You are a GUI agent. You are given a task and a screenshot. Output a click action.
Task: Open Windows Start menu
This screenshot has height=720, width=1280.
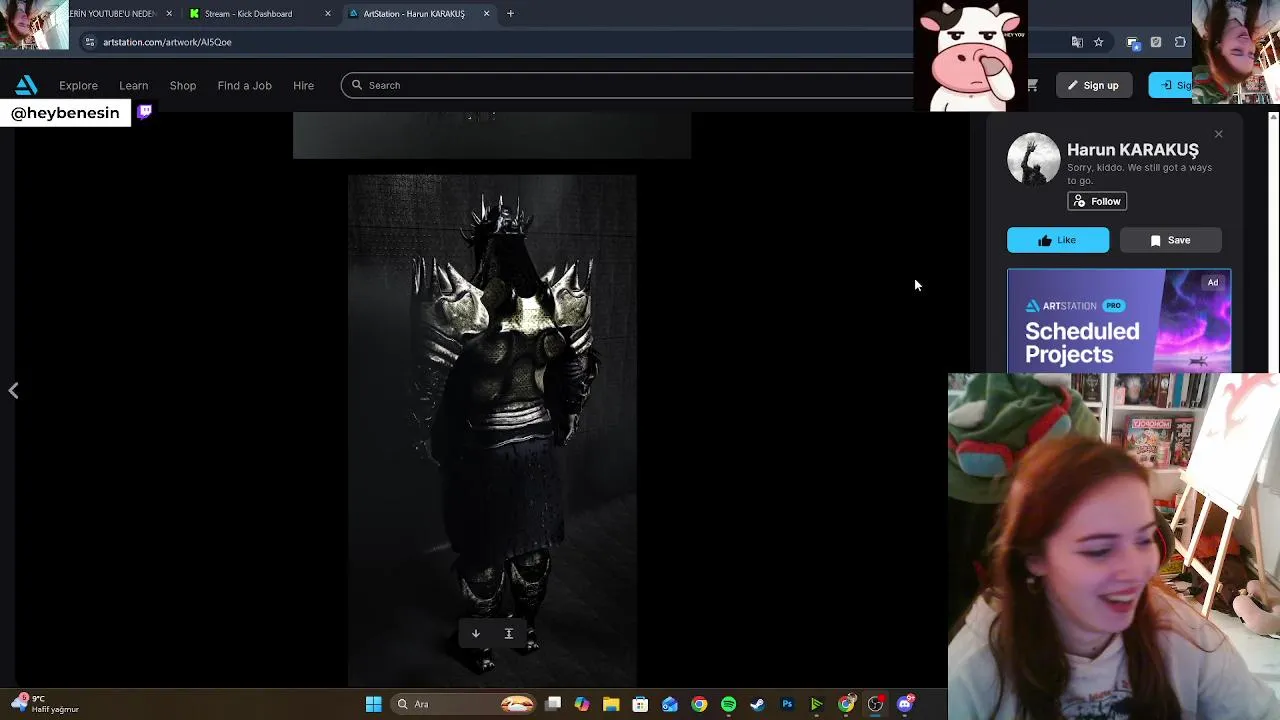373,704
